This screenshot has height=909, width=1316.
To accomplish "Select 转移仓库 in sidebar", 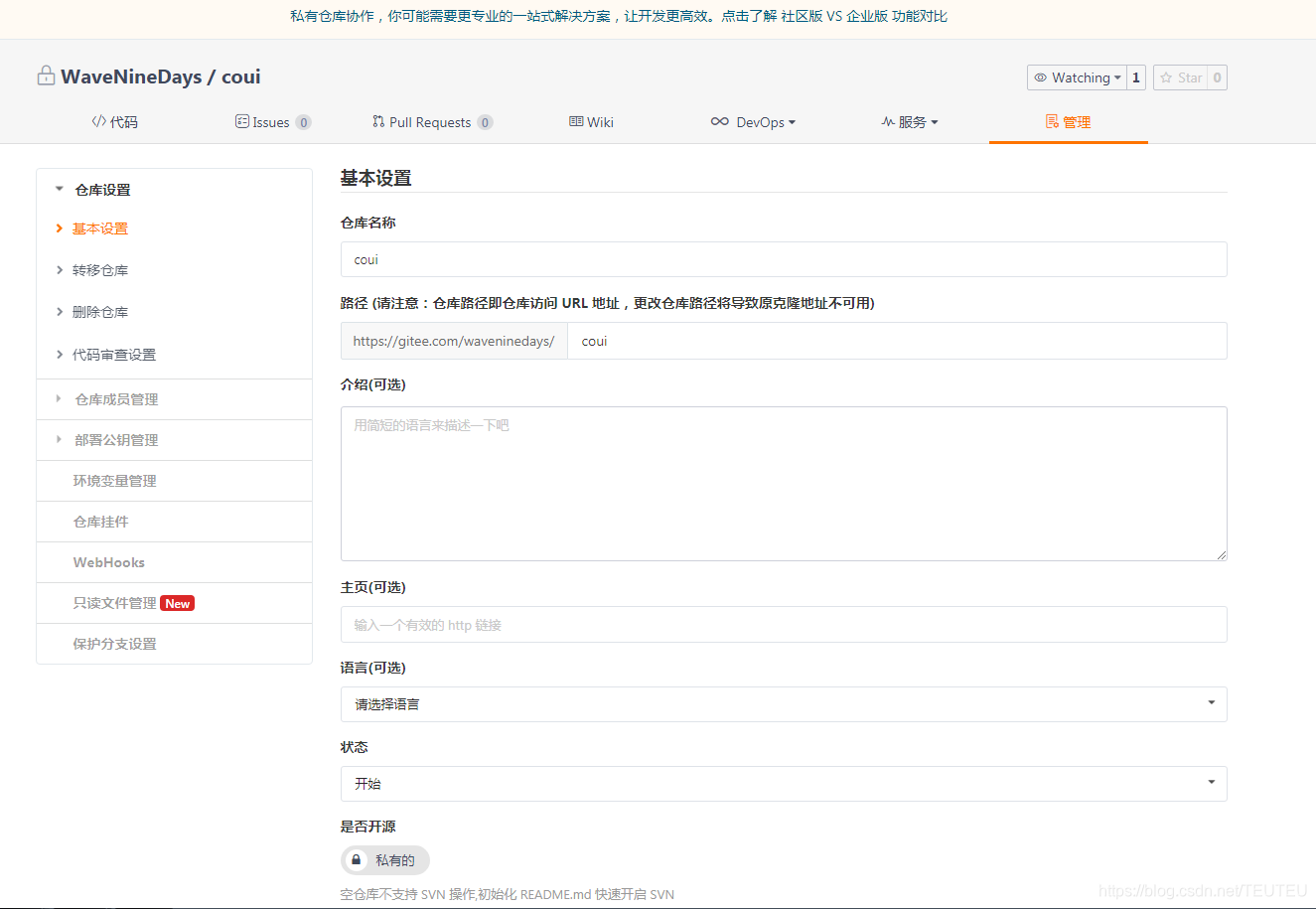I will click(100, 270).
